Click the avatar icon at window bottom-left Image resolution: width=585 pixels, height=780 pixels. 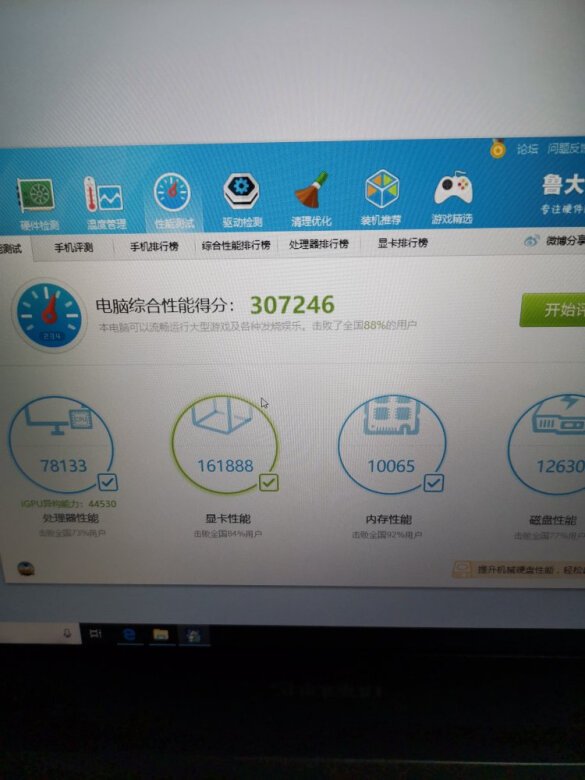[x=25, y=569]
